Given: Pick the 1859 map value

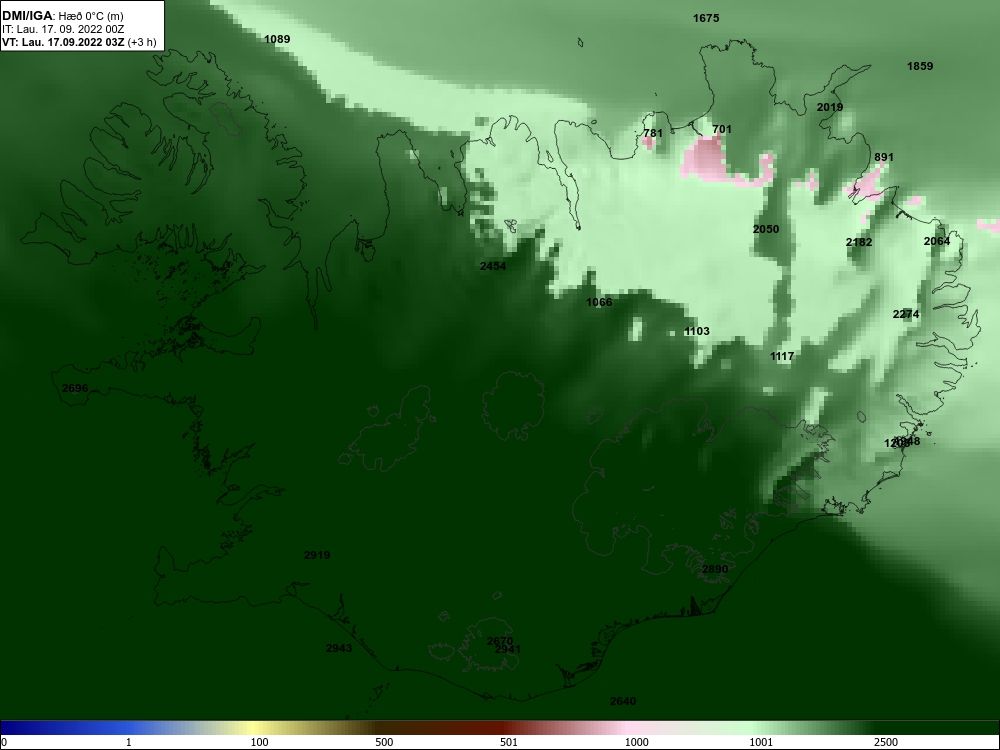Looking at the screenshot, I should [x=920, y=66].
